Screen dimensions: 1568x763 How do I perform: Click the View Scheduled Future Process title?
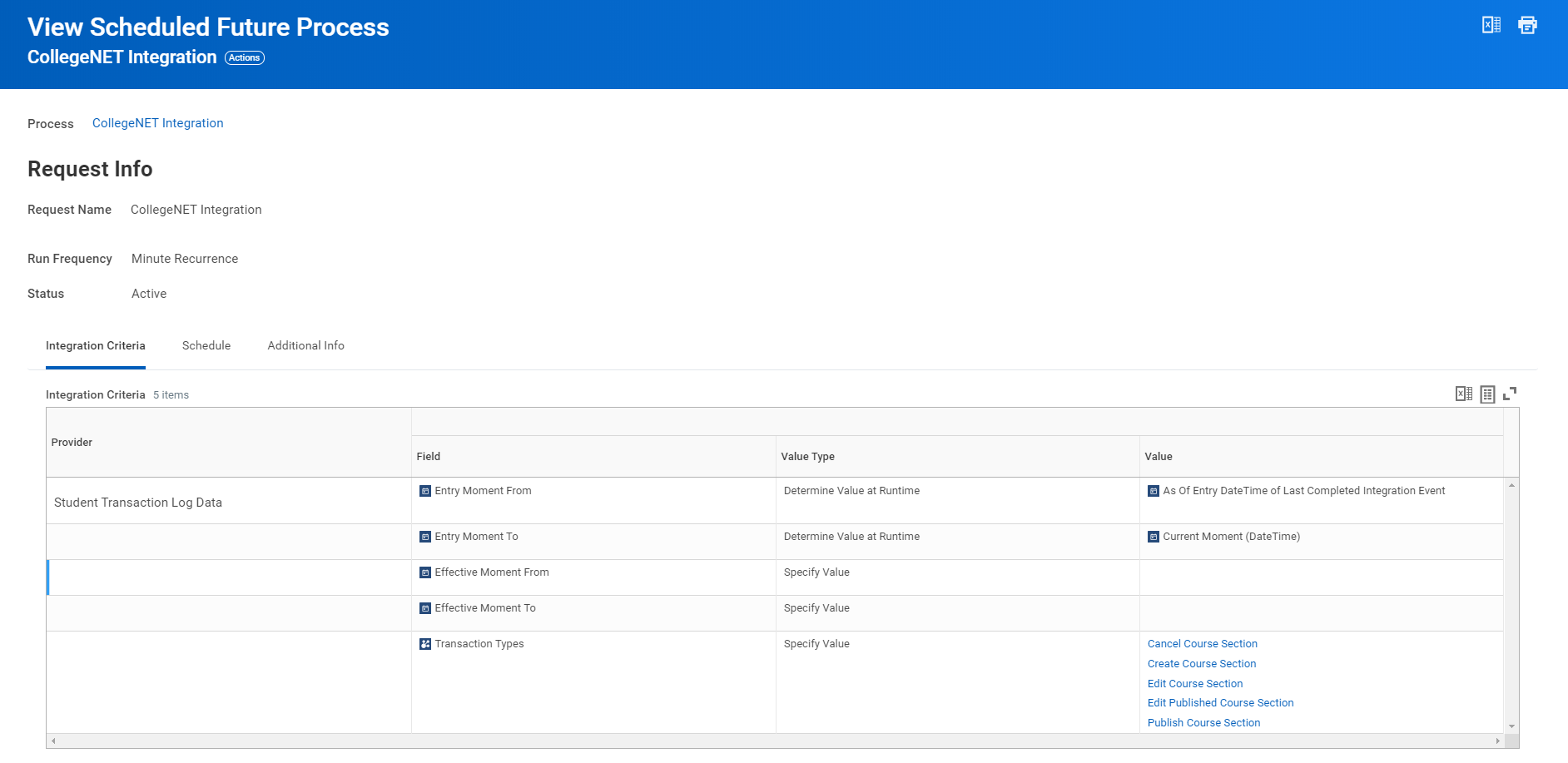tap(208, 27)
